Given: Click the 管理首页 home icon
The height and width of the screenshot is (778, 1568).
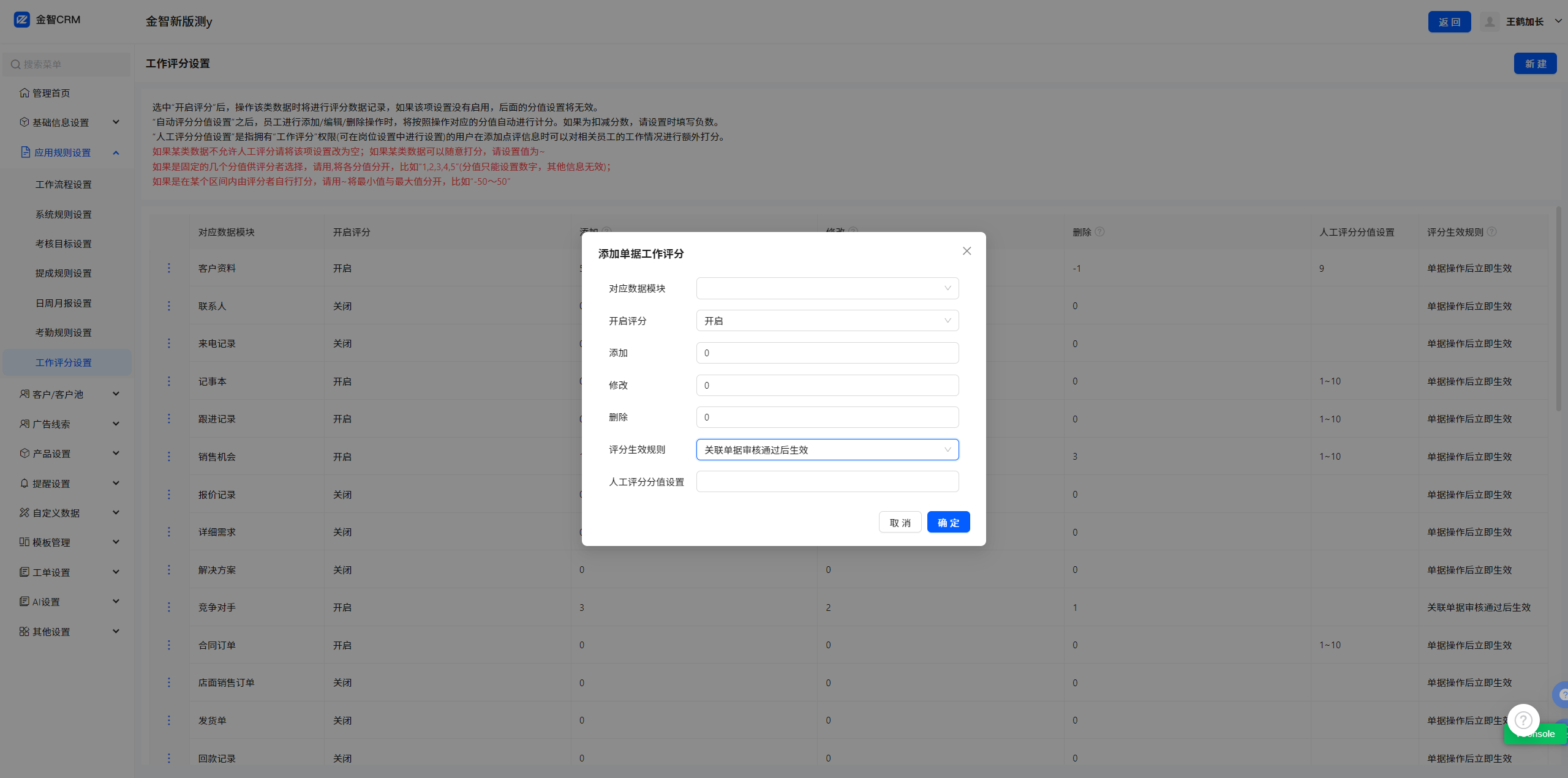Looking at the screenshot, I should (x=24, y=93).
